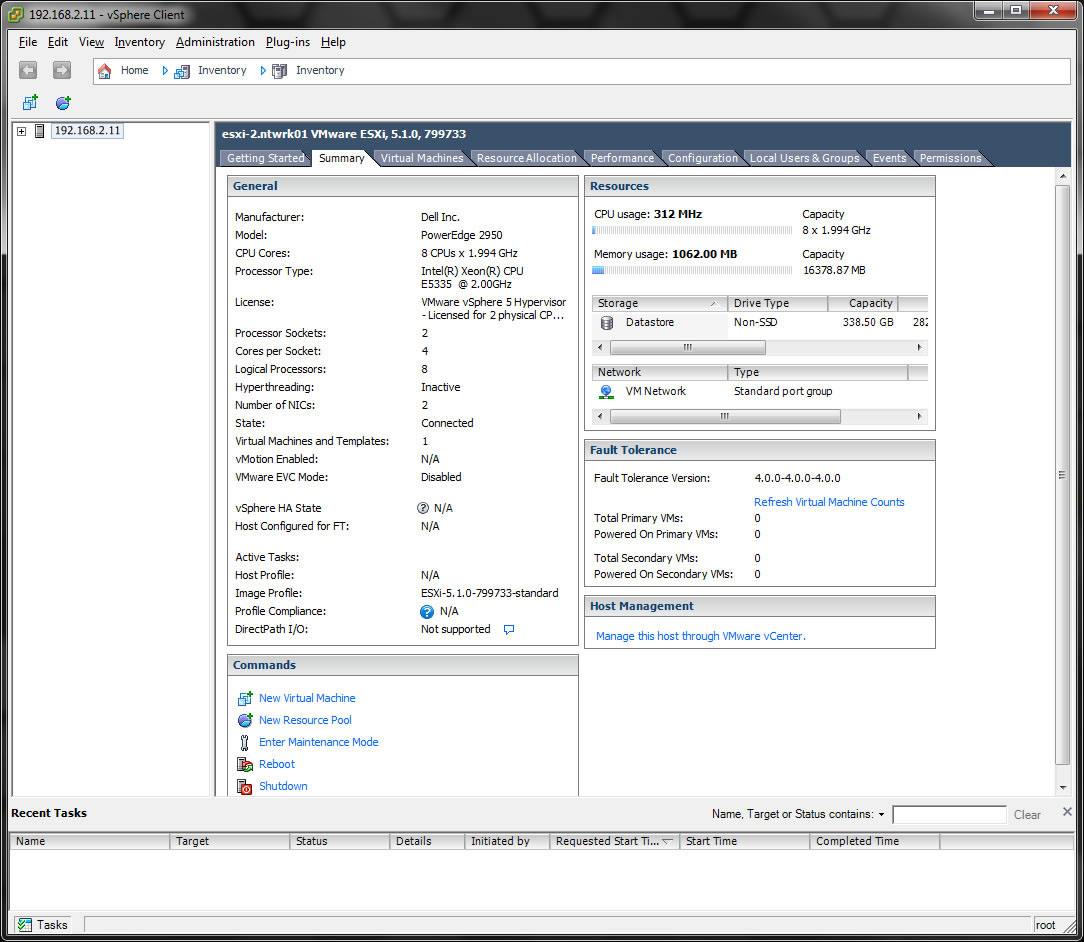Open the View menu
This screenshot has width=1084, height=942.
pos(91,42)
